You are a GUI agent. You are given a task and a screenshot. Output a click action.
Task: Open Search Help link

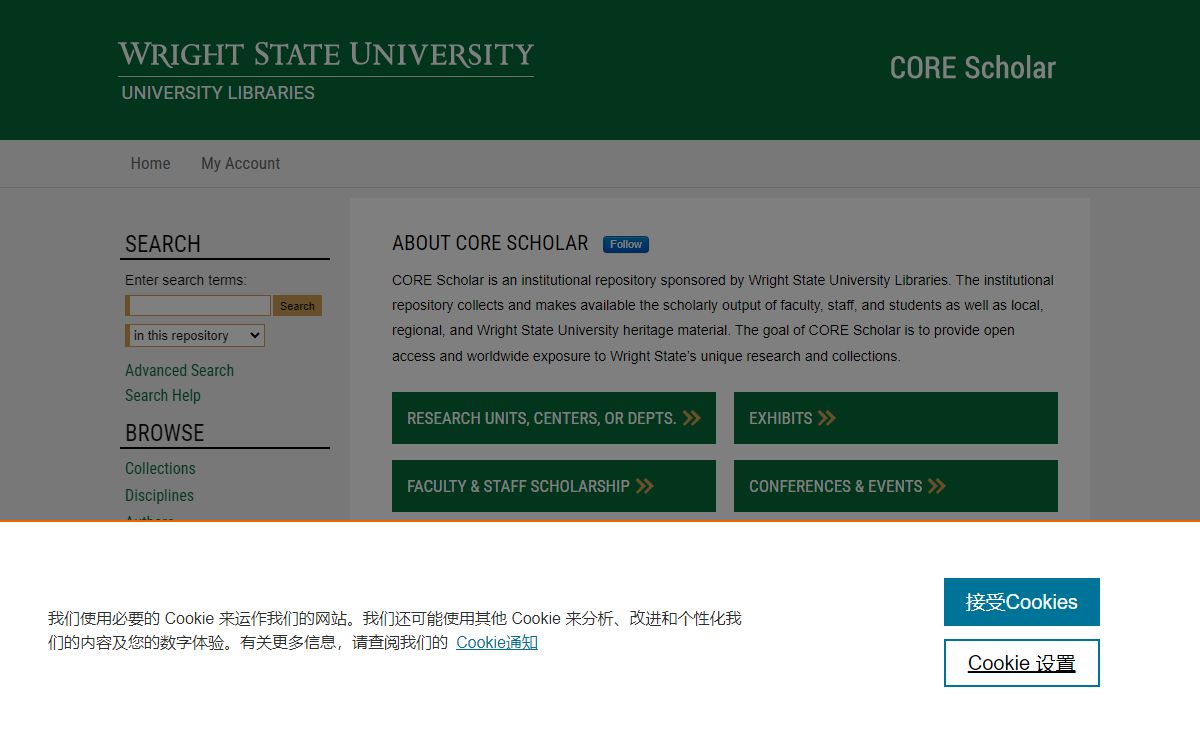click(x=163, y=395)
